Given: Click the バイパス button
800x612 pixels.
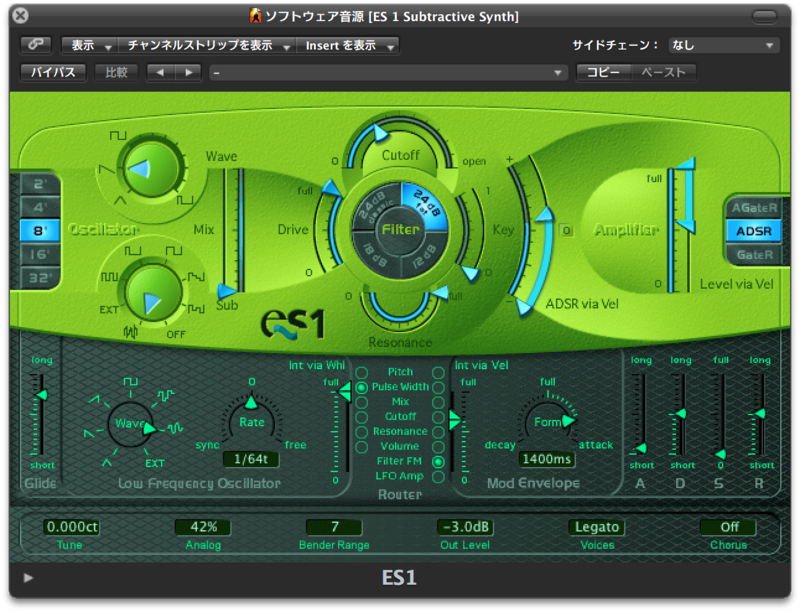Looking at the screenshot, I should pos(53,72).
